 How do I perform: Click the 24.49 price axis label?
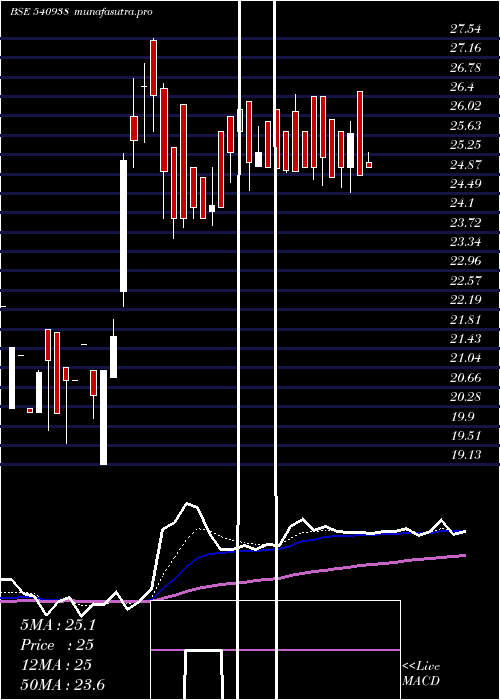pyautogui.click(x=466, y=183)
